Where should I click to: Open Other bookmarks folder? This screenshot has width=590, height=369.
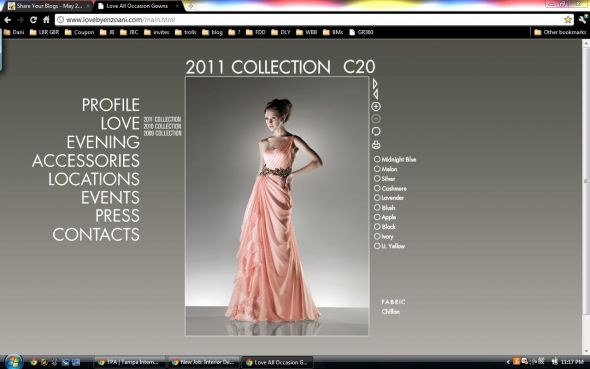click(x=560, y=32)
